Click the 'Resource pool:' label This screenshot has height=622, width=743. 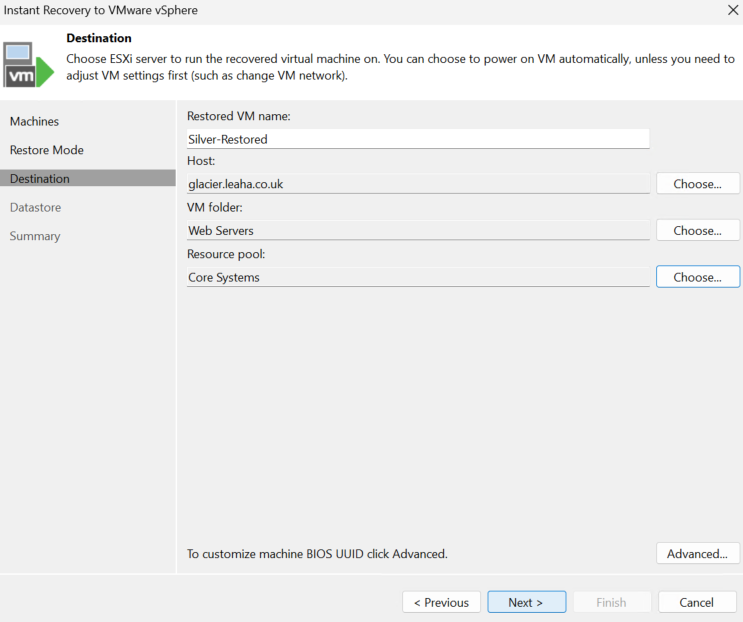click(226, 254)
